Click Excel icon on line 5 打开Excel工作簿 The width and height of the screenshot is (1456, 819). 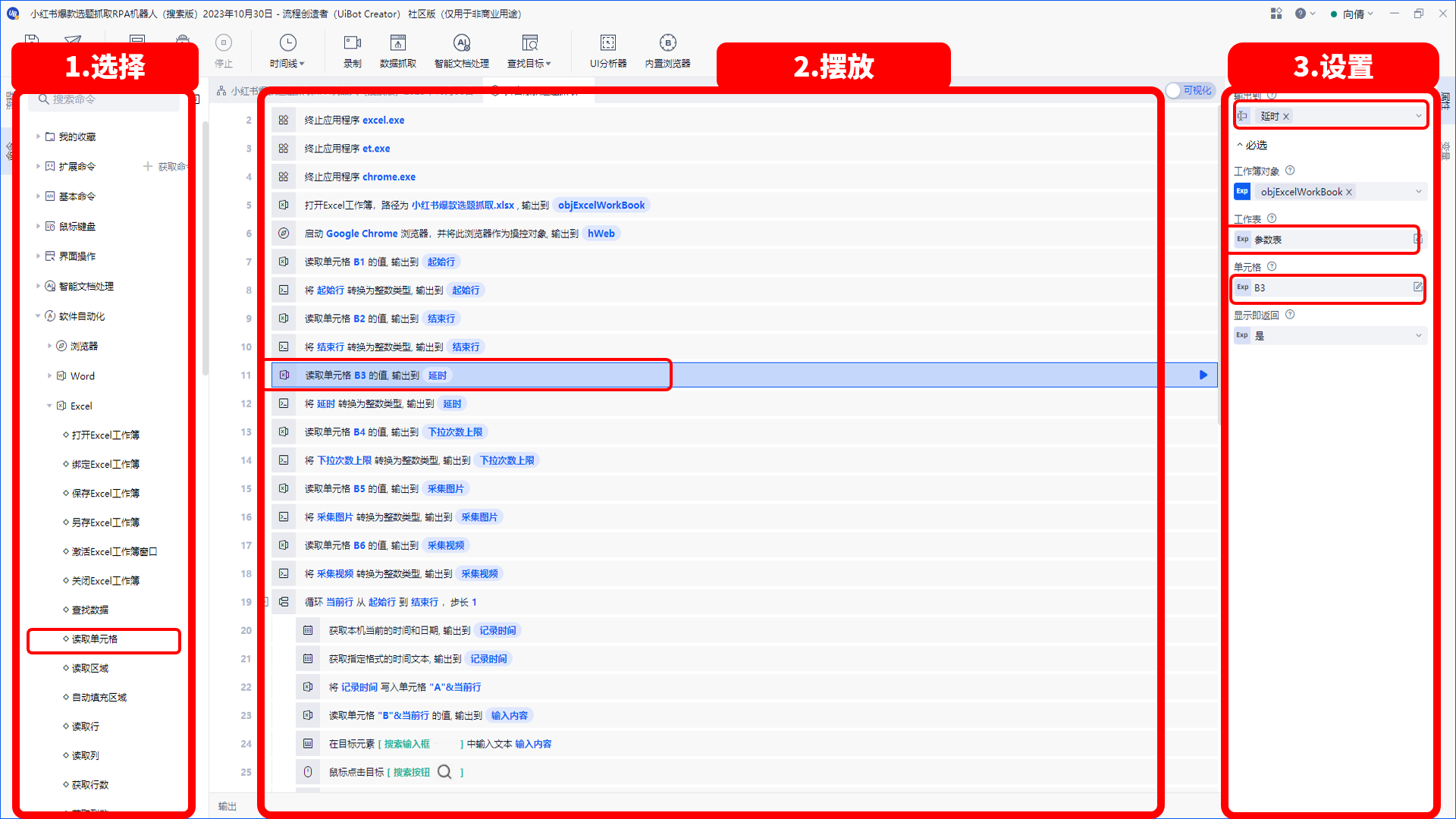284,205
